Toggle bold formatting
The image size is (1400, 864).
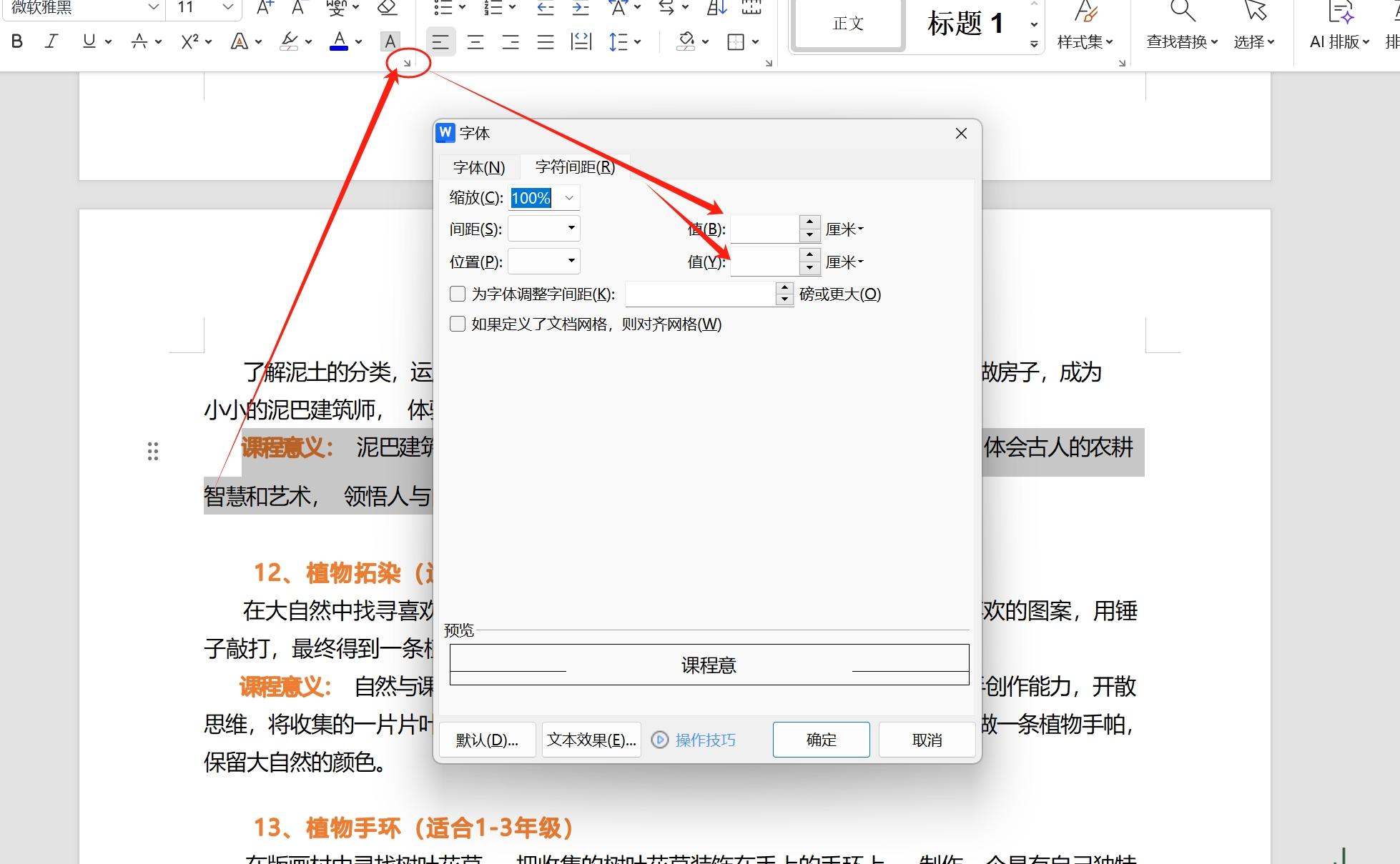[18, 41]
